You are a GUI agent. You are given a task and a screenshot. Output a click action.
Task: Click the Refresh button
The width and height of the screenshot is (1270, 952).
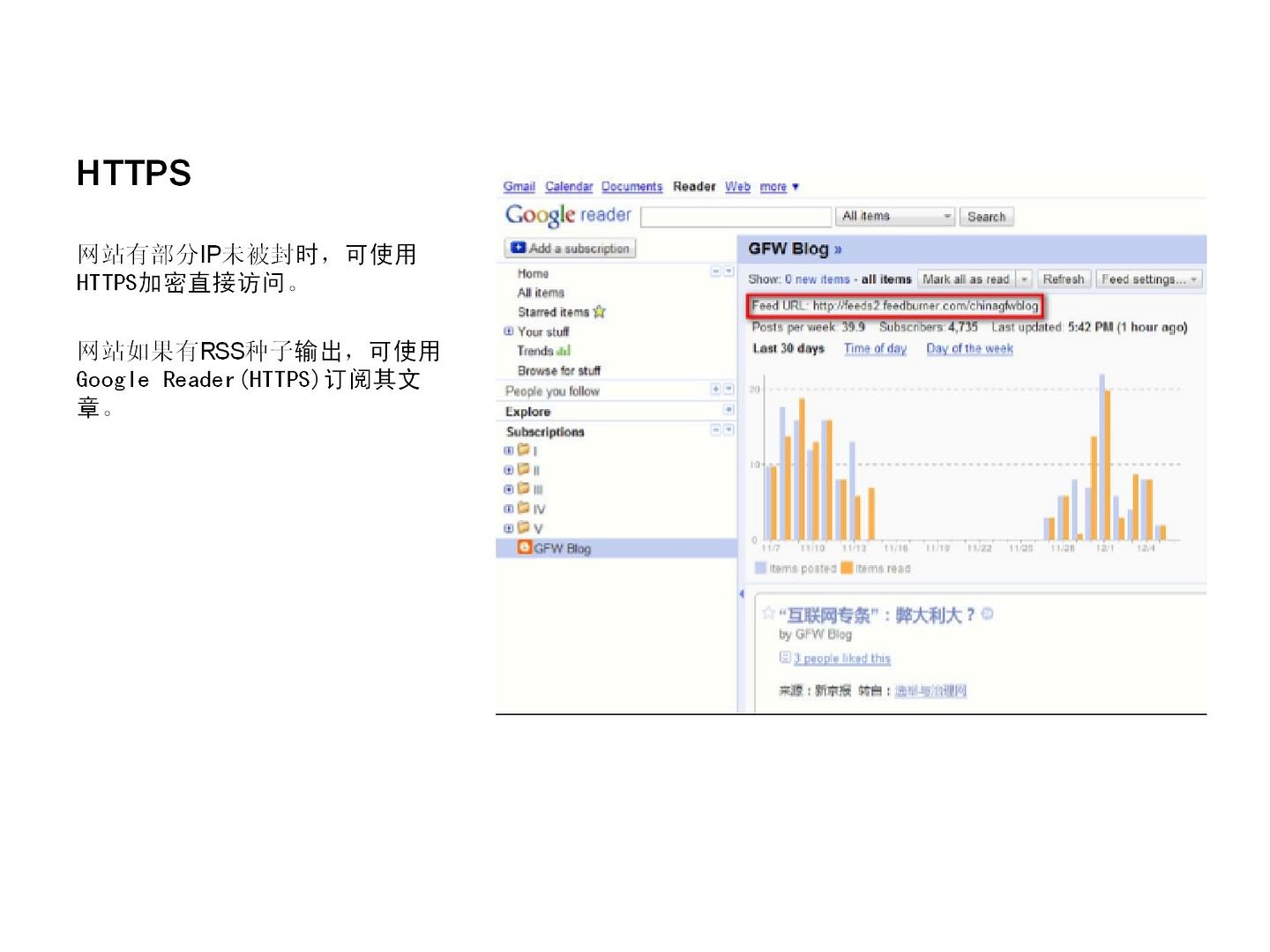pyautogui.click(x=1064, y=279)
